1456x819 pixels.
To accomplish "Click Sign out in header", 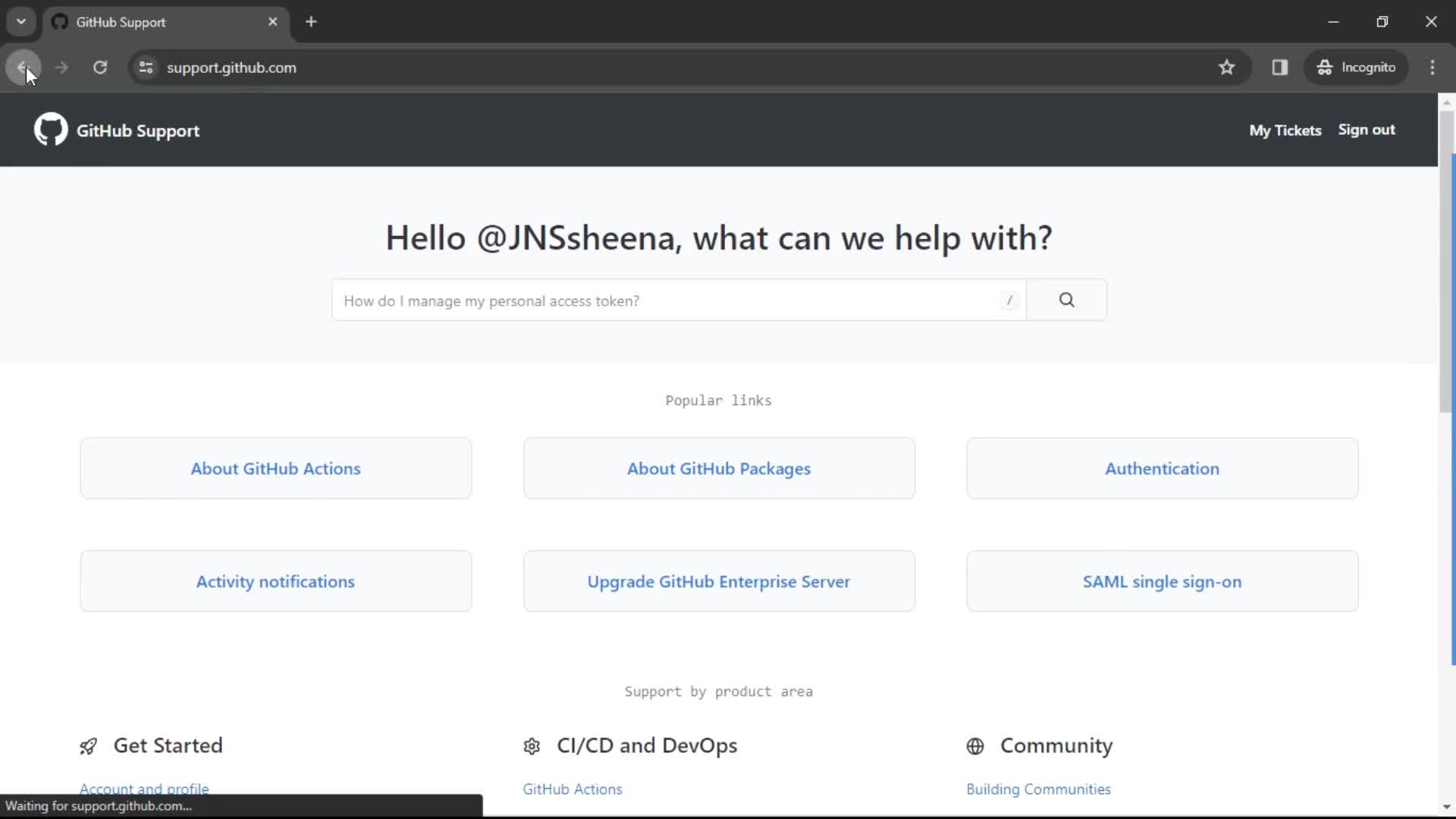I will coord(1367,130).
